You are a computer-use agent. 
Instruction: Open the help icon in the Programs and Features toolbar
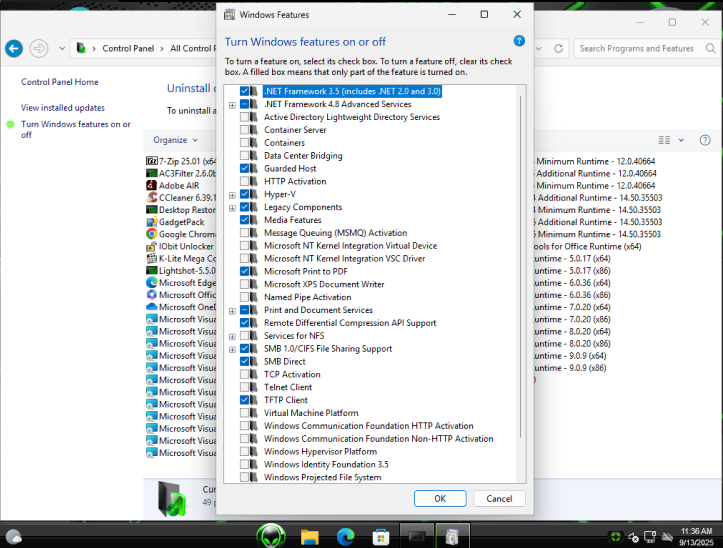click(x=705, y=140)
